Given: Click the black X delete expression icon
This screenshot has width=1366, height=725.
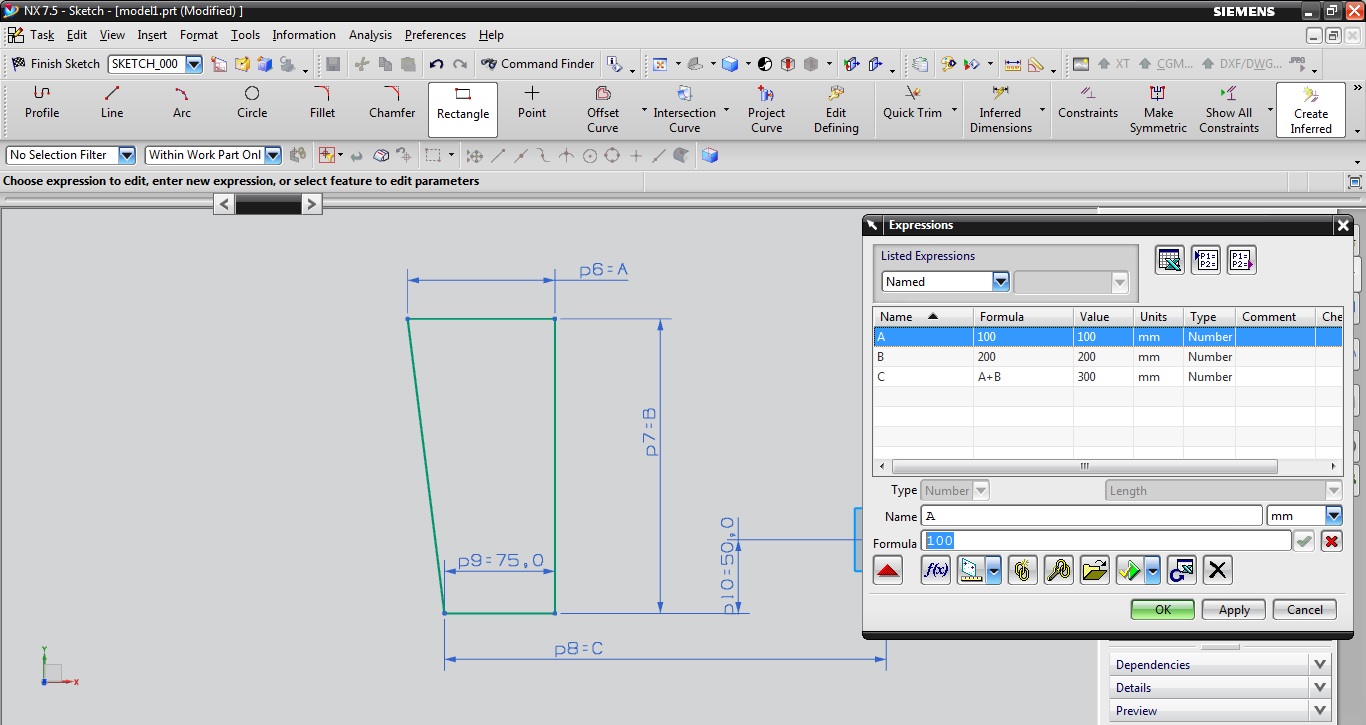Looking at the screenshot, I should pos(1217,571).
